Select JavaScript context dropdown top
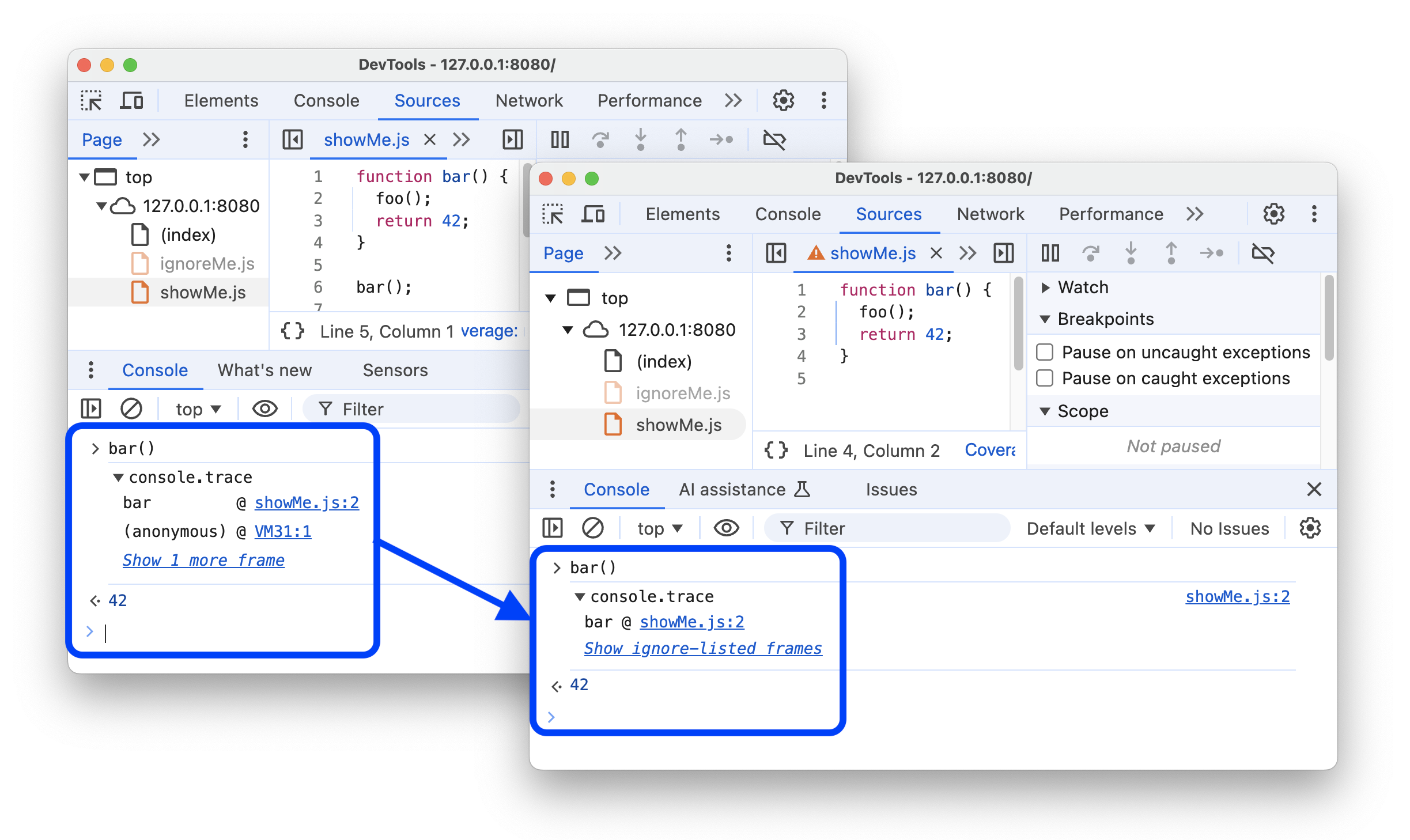Viewport: 1410px width, 840px height. click(660, 528)
